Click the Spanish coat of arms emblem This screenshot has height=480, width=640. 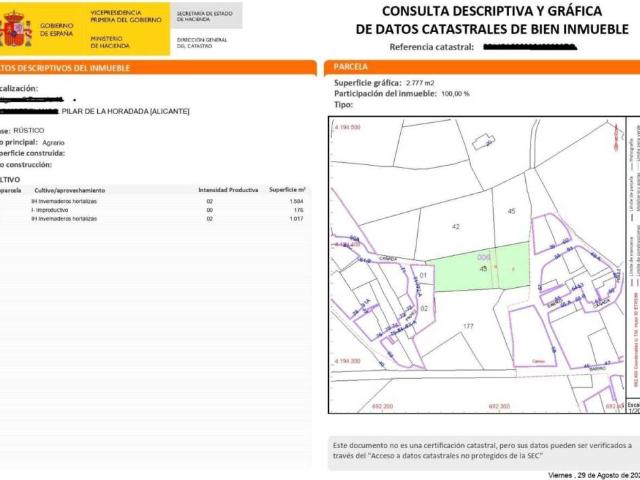click(x=16, y=30)
